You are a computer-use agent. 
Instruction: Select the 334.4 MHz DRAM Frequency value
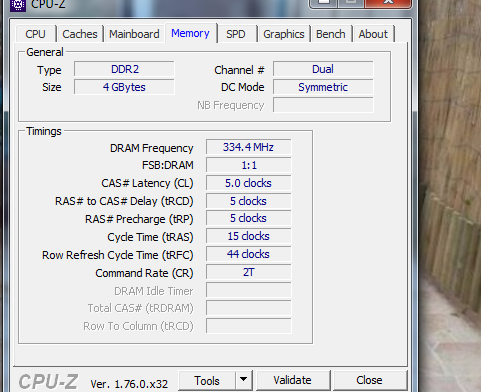249,147
